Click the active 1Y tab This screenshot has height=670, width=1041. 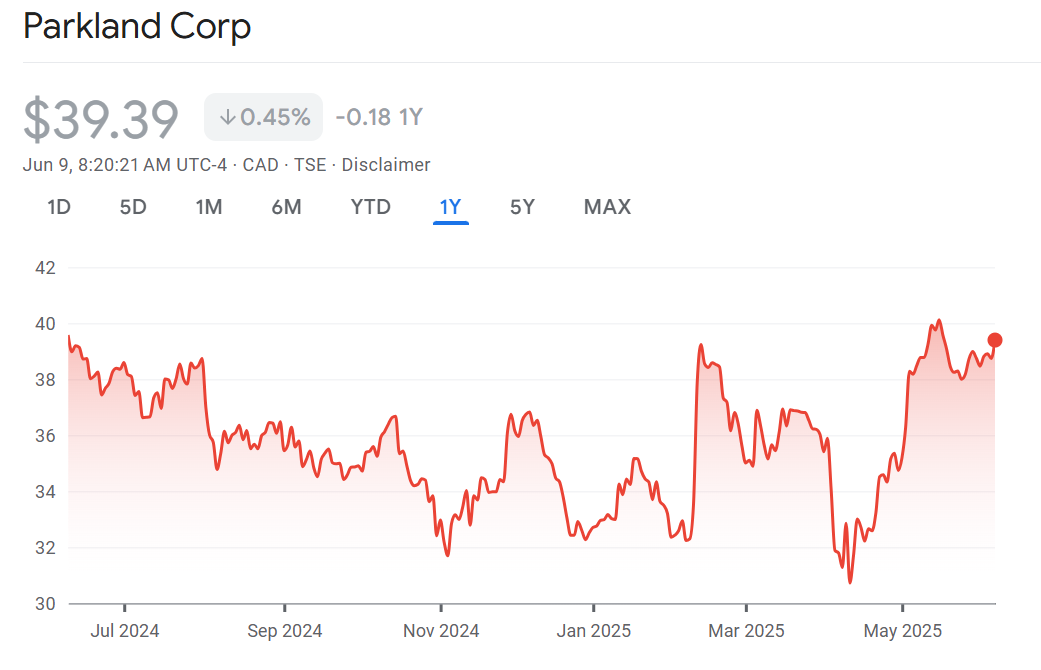(x=450, y=207)
